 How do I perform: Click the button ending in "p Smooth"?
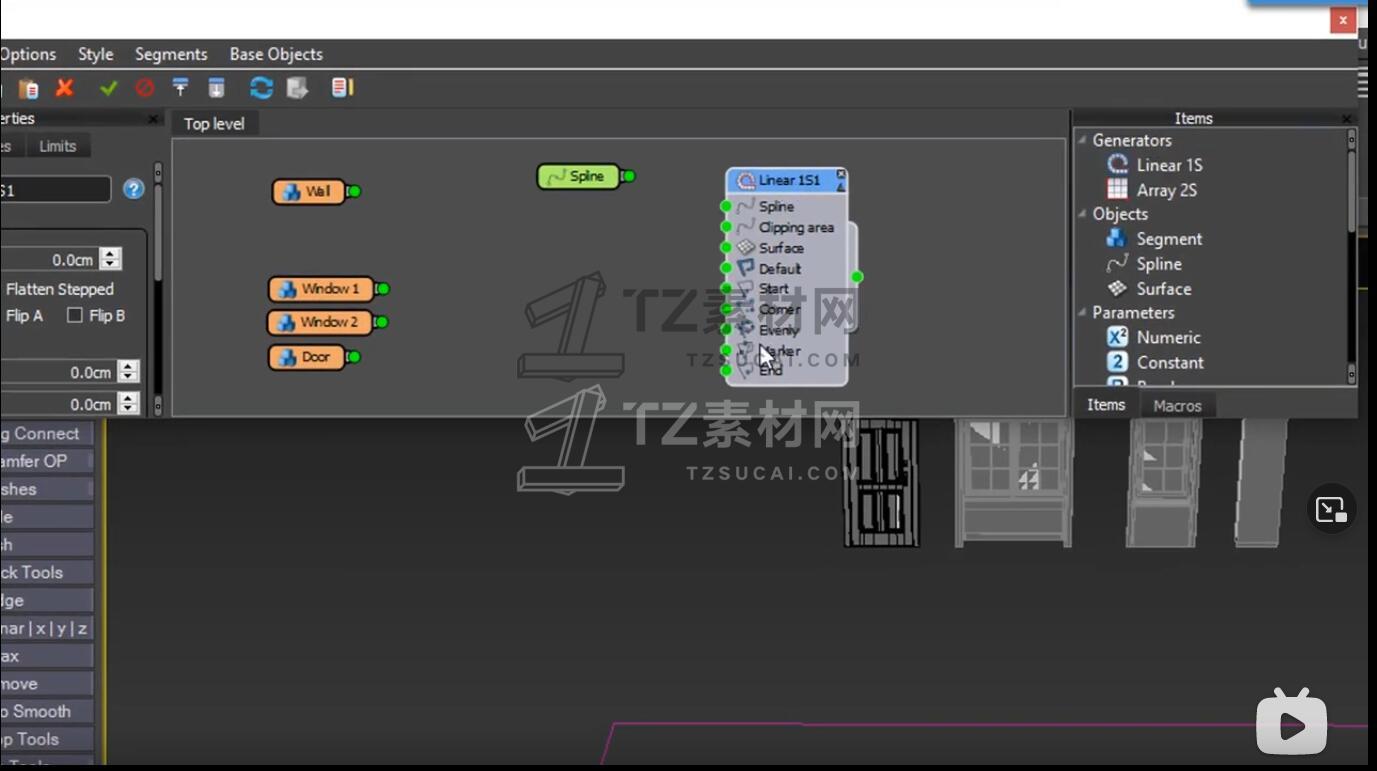pos(46,712)
